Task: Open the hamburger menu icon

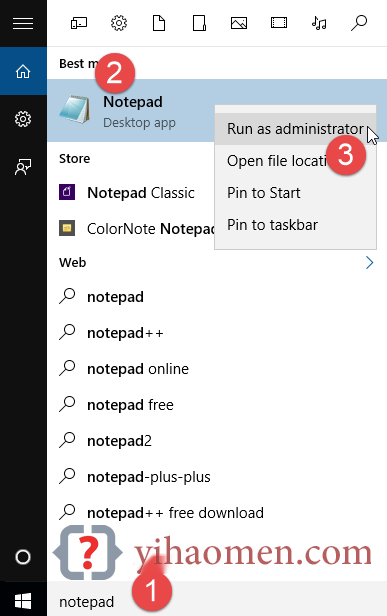Action: [23, 24]
